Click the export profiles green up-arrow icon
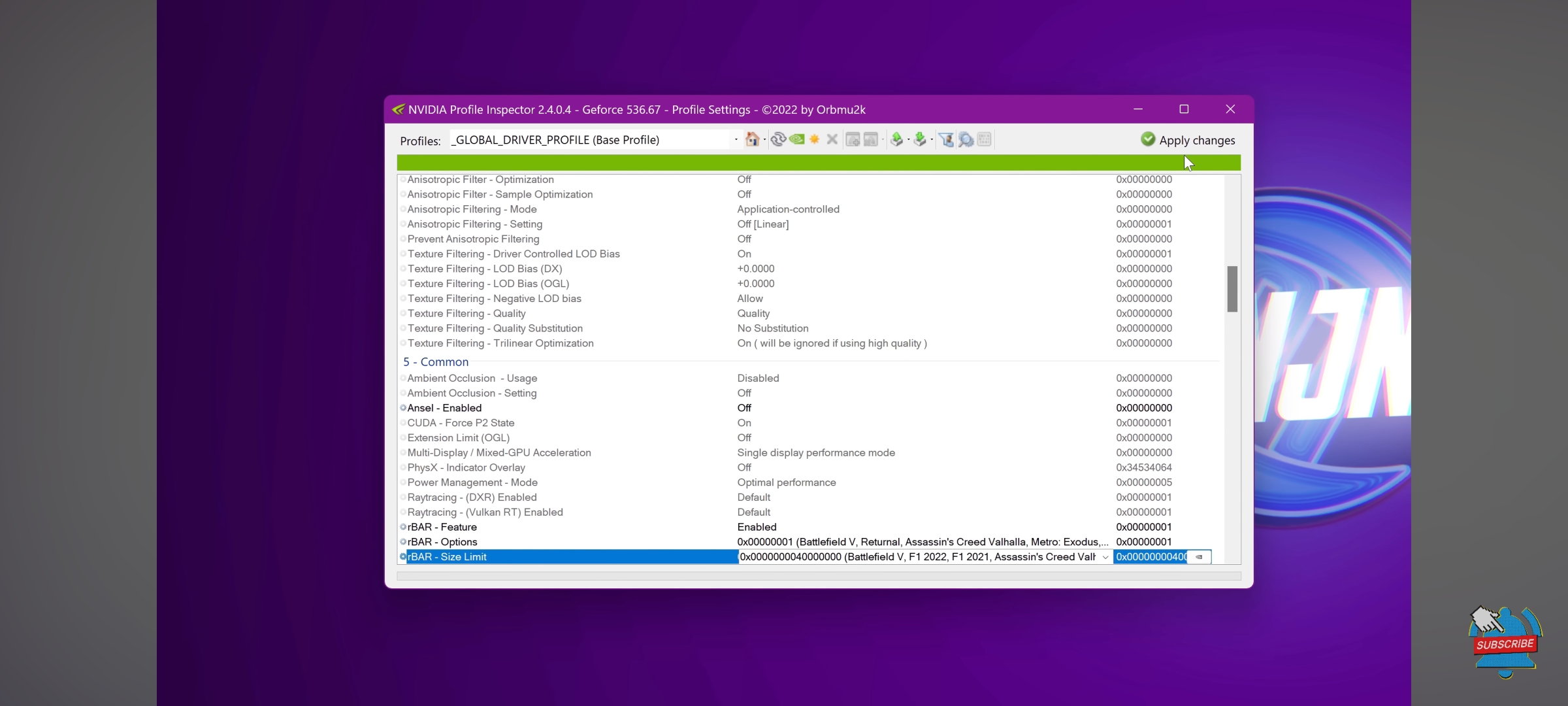The image size is (1568, 706). pyautogui.click(x=896, y=139)
